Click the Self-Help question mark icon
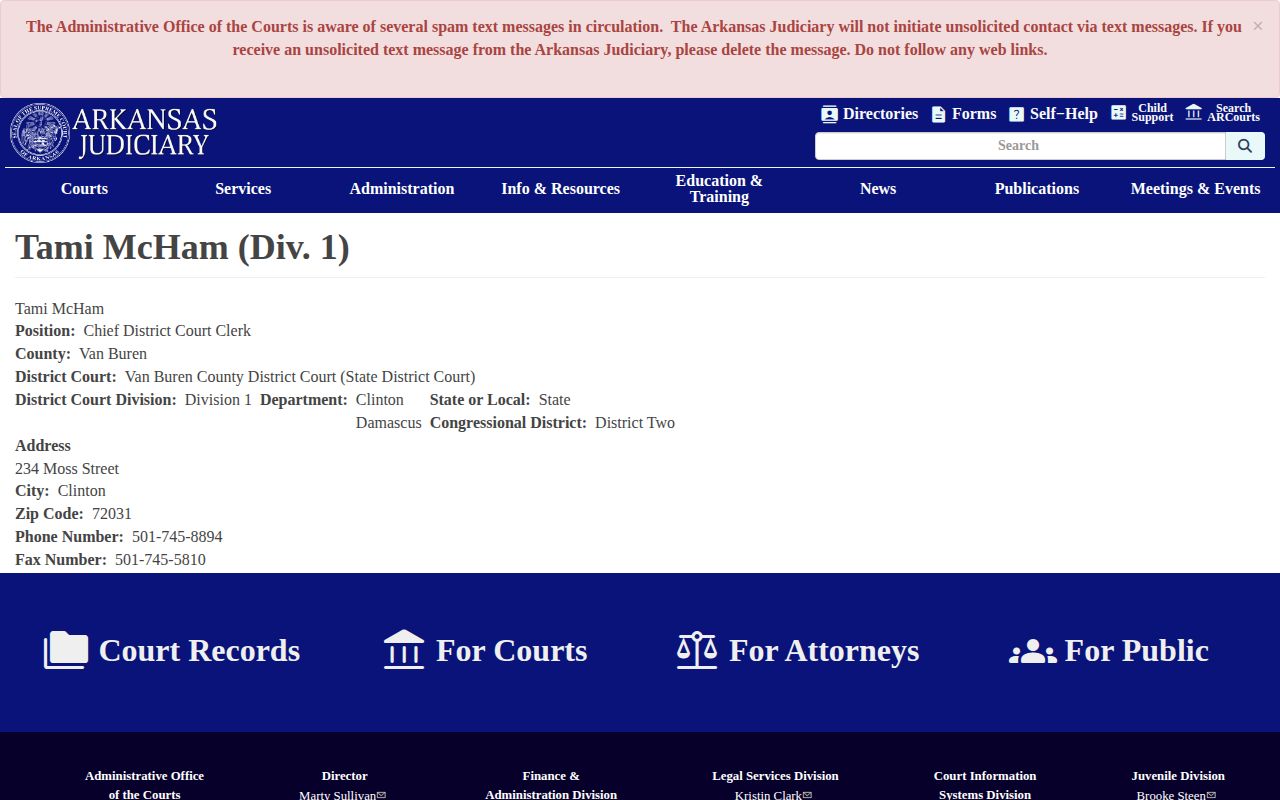Screen dimensions: 1280x800 pyautogui.click(x=1016, y=114)
